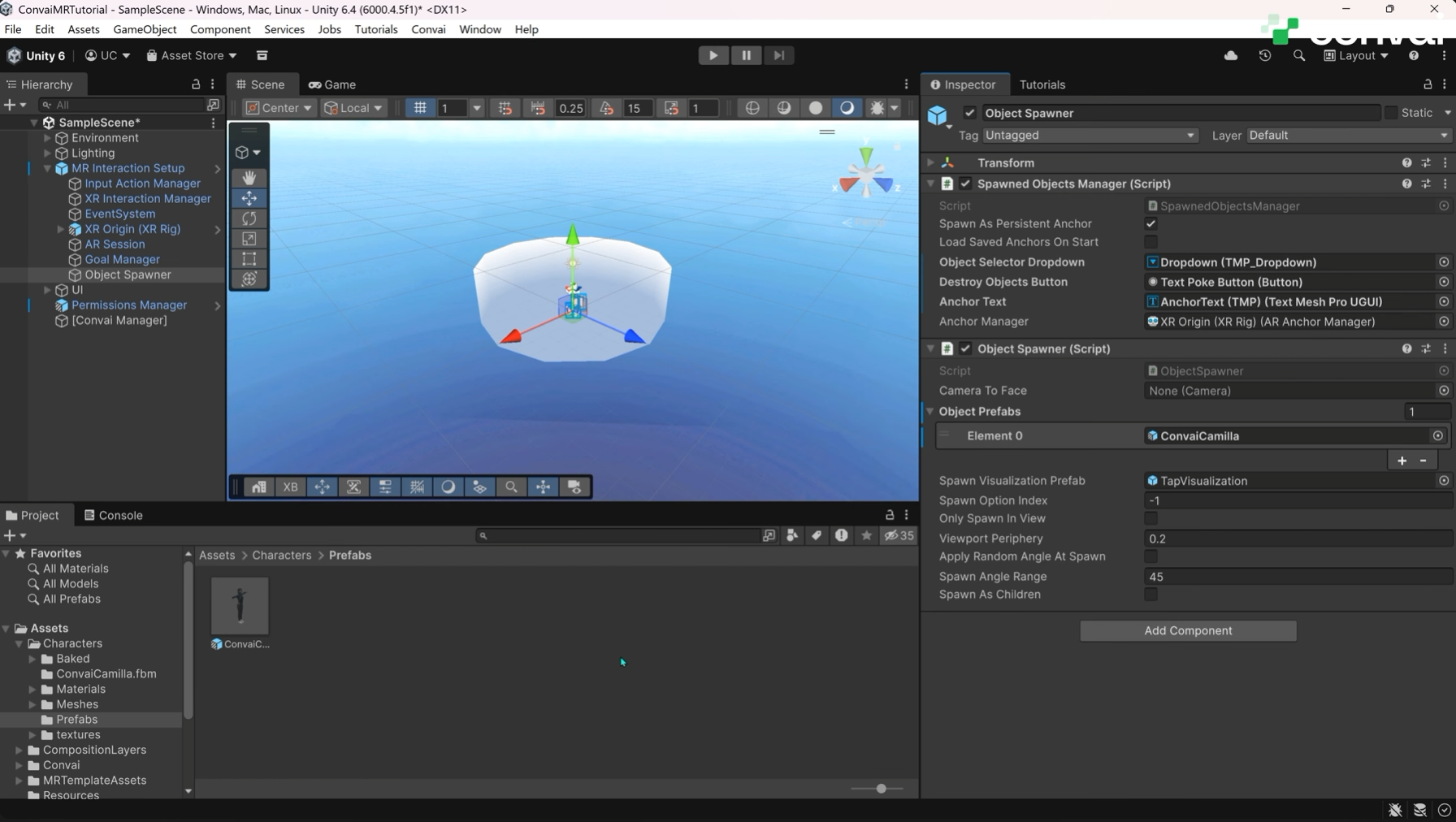Expand the Environment object in Hierarchy
The height and width of the screenshot is (822, 1456).
point(47,138)
